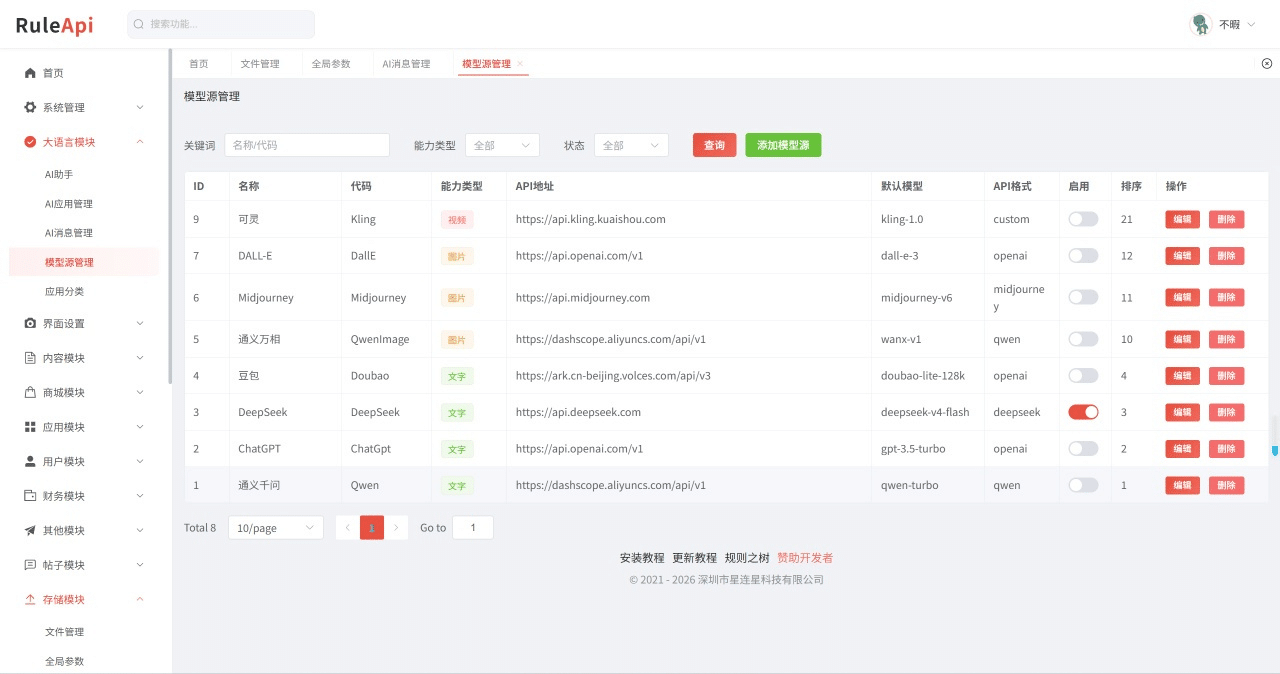Click the person icon for 用户模块
Screen dimensions: 1280x674
pyautogui.click(x=30, y=461)
